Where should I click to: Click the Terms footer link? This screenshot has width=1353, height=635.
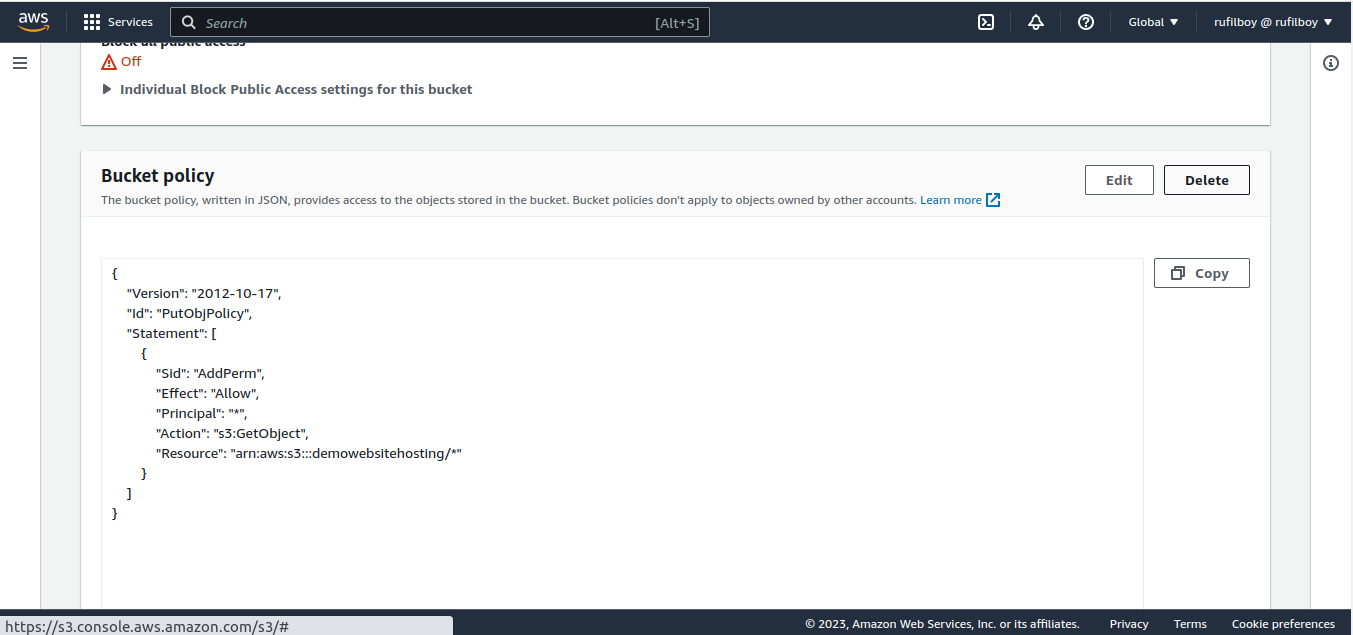pos(1190,624)
